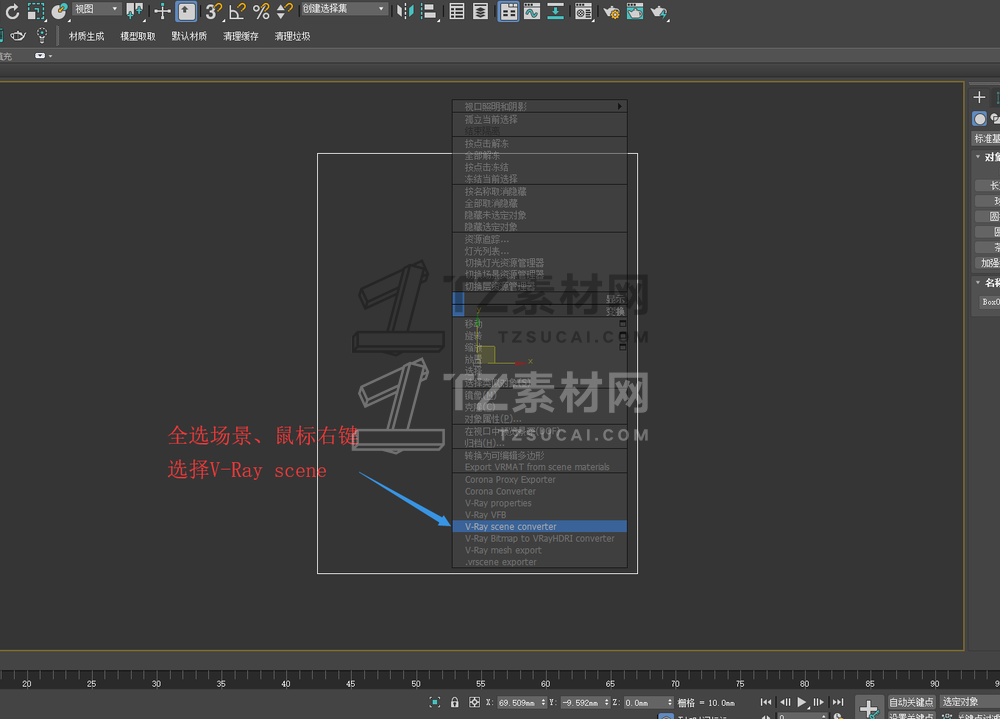Click the 自动关键点 auto key button
The image size is (1000, 719).
click(x=912, y=702)
